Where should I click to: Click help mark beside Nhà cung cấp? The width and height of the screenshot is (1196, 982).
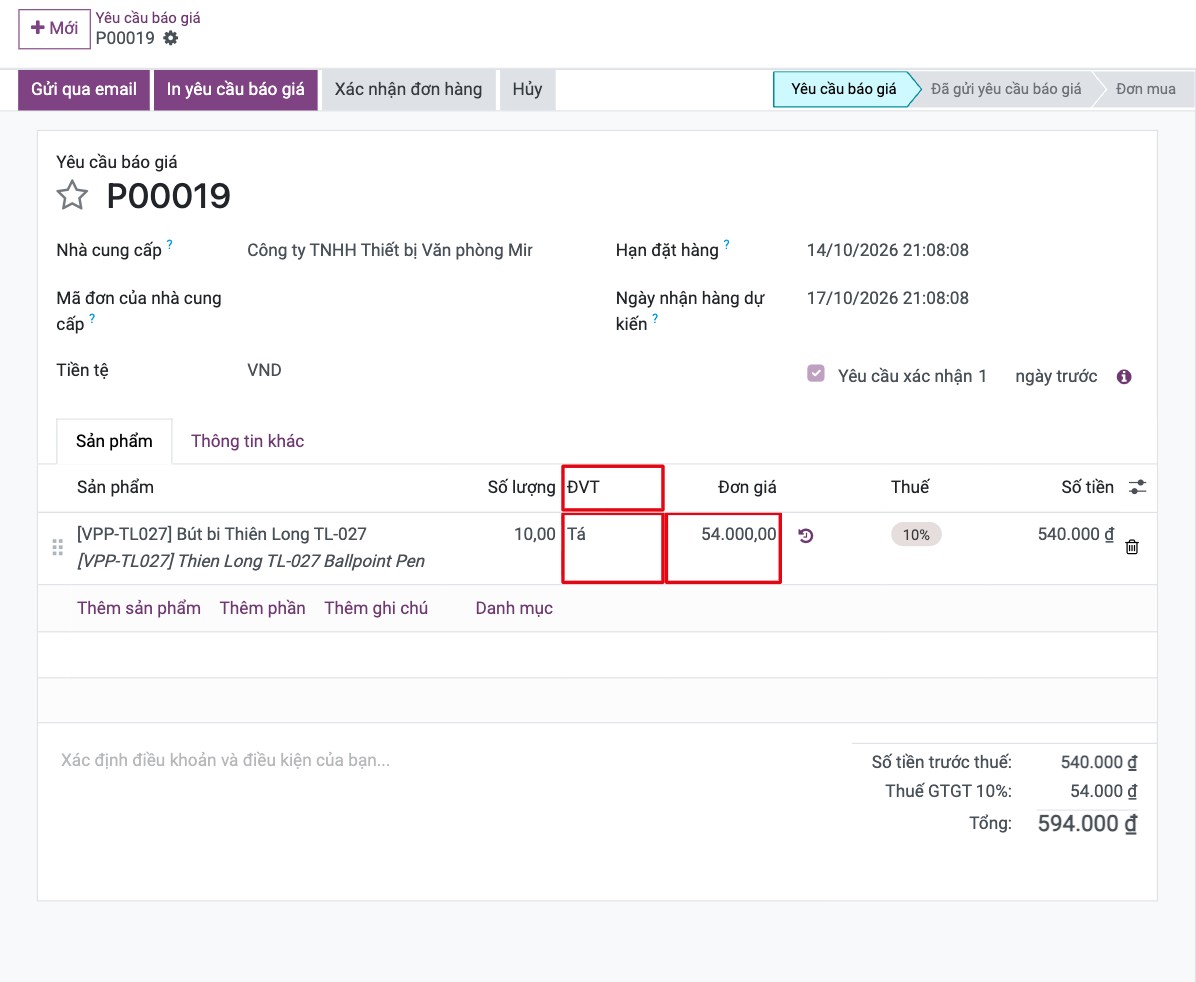click(169, 244)
